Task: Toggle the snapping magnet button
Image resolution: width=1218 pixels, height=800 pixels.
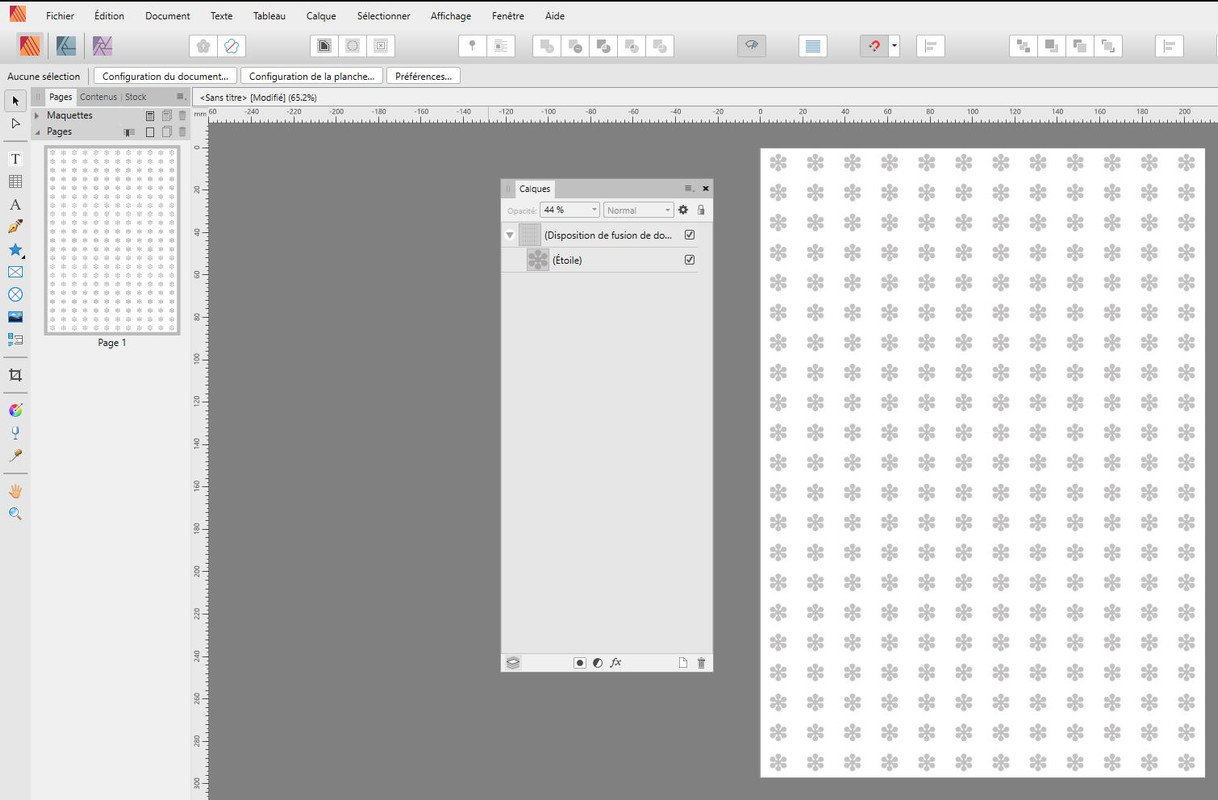Action: point(874,46)
